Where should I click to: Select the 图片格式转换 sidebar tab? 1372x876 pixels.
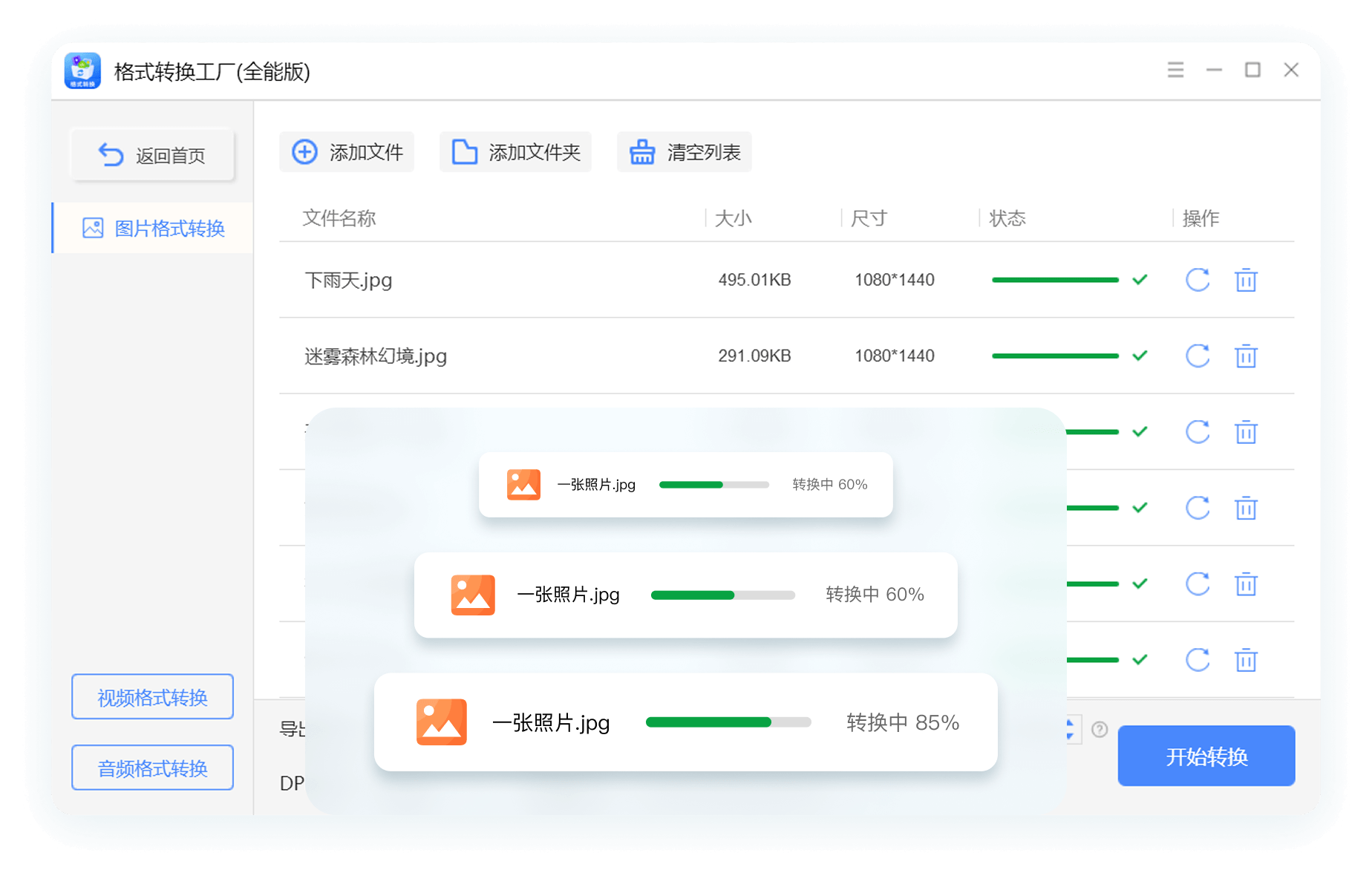153,228
